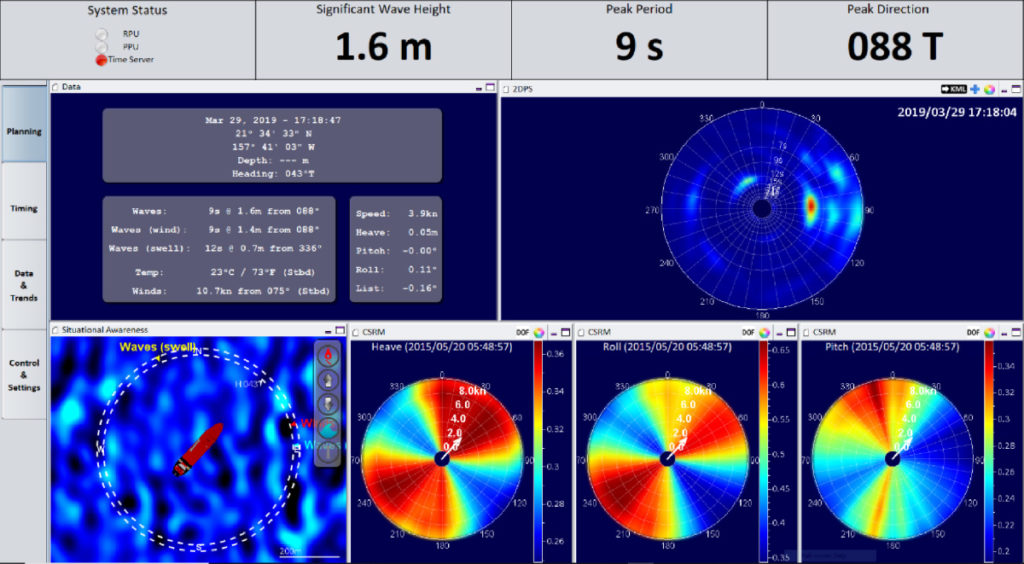Open color wheel in the Heave CSRM panel
The height and width of the screenshot is (564, 1024).
pyautogui.click(x=538, y=331)
